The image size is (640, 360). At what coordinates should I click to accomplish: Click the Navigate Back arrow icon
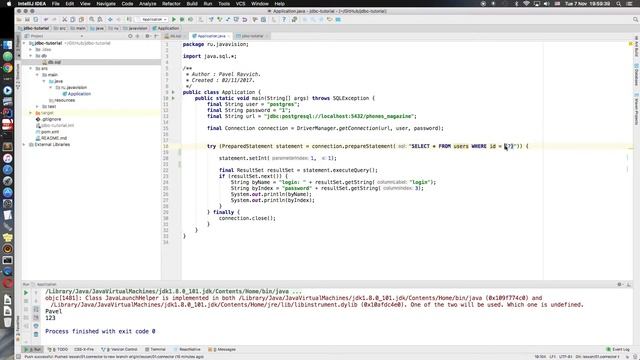tap(110, 20)
